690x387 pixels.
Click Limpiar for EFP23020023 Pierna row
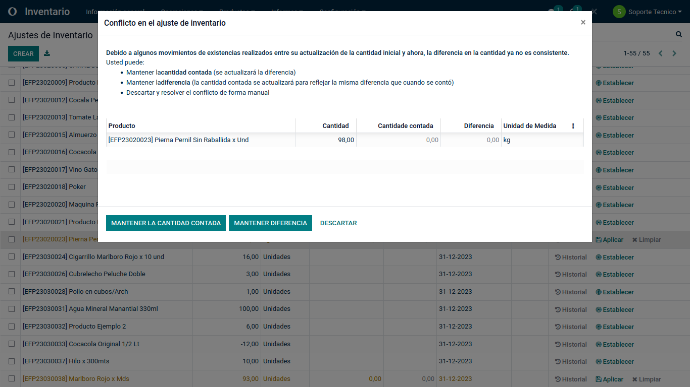click(x=646, y=240)
